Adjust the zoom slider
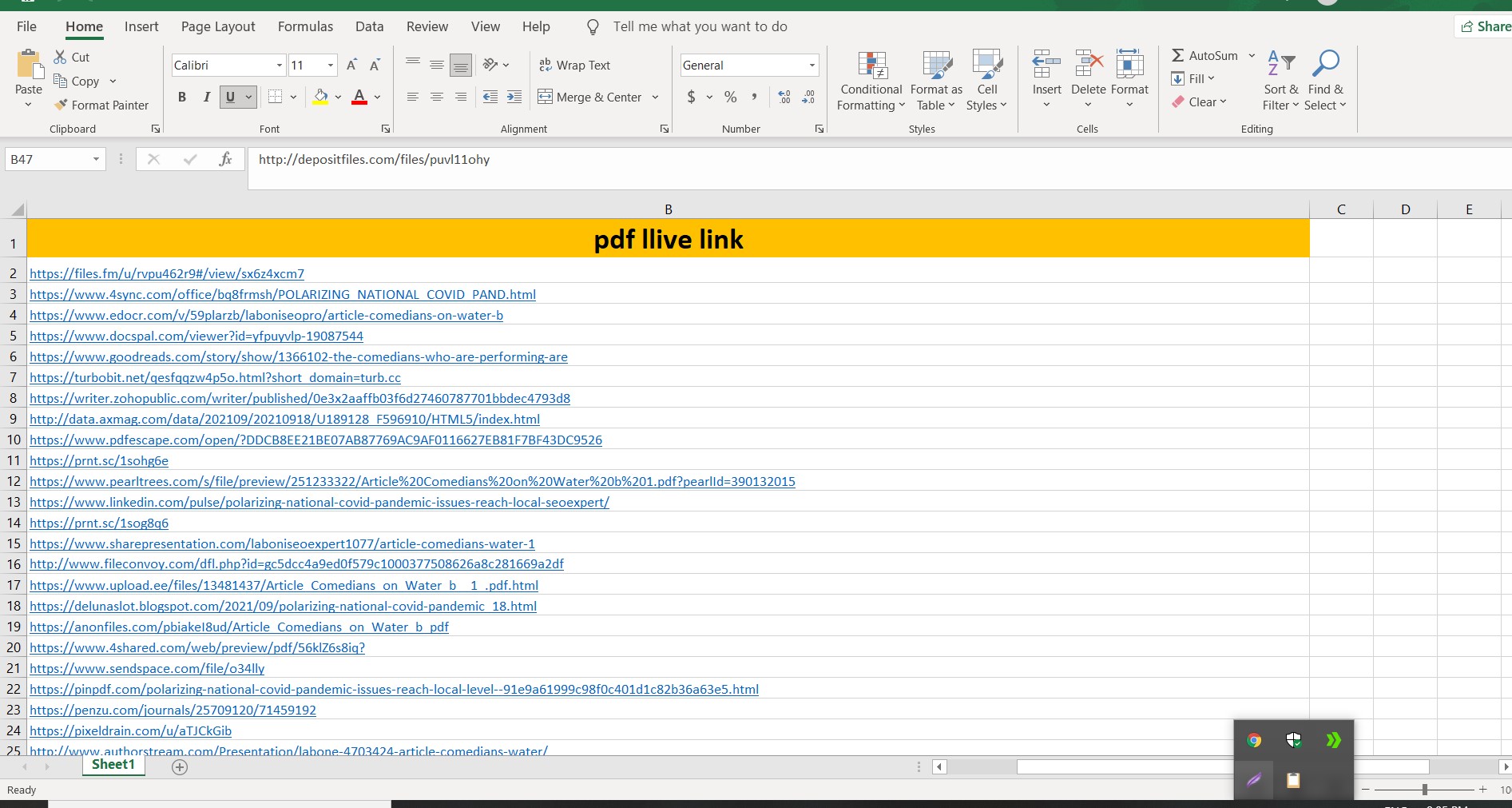The width and height of the screenshot is (1512, 808). pos(1425,790)
